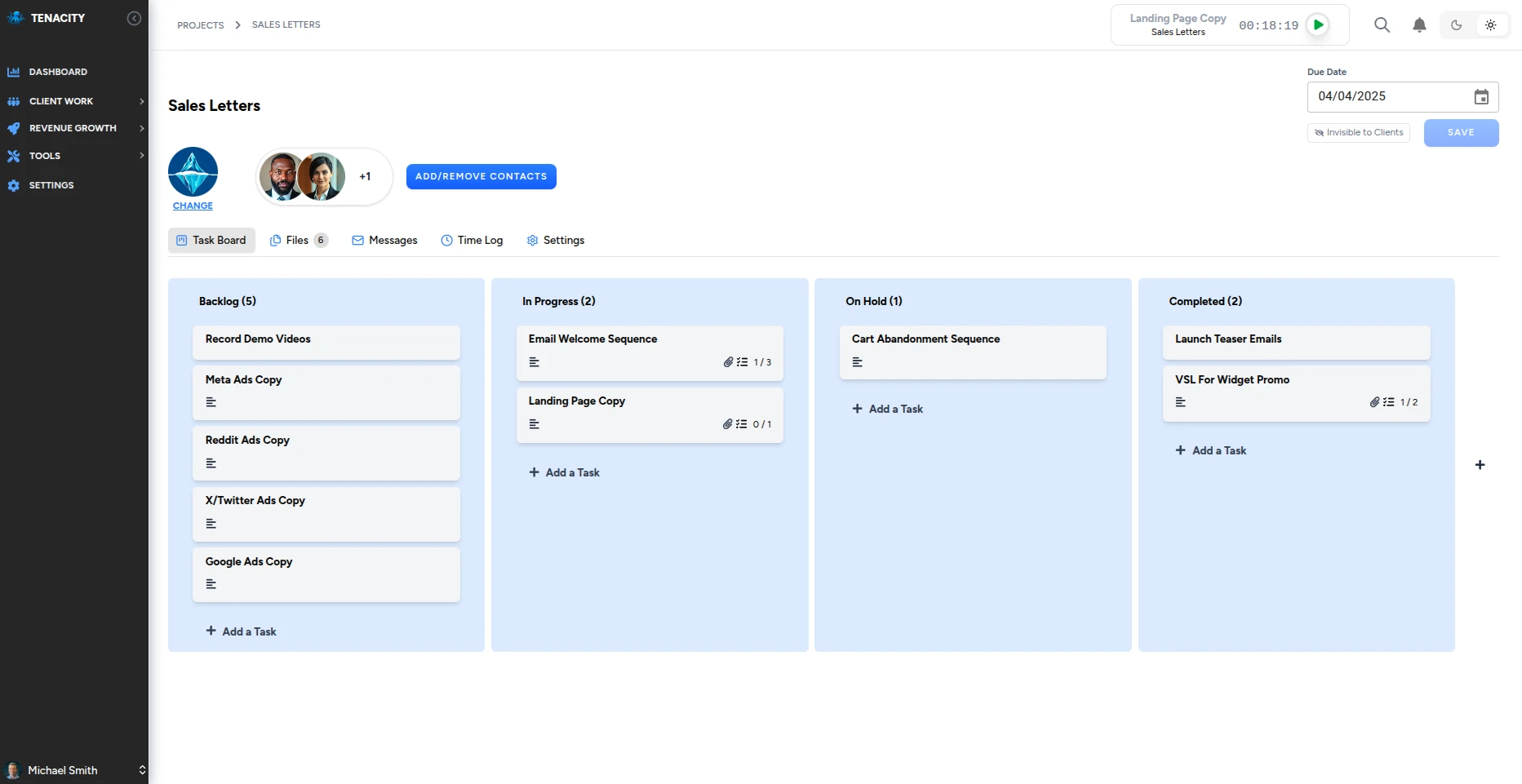1522x784 pixels.
Task: Toggle Invisible to Clients visibility
Action: pos(1358,133)
